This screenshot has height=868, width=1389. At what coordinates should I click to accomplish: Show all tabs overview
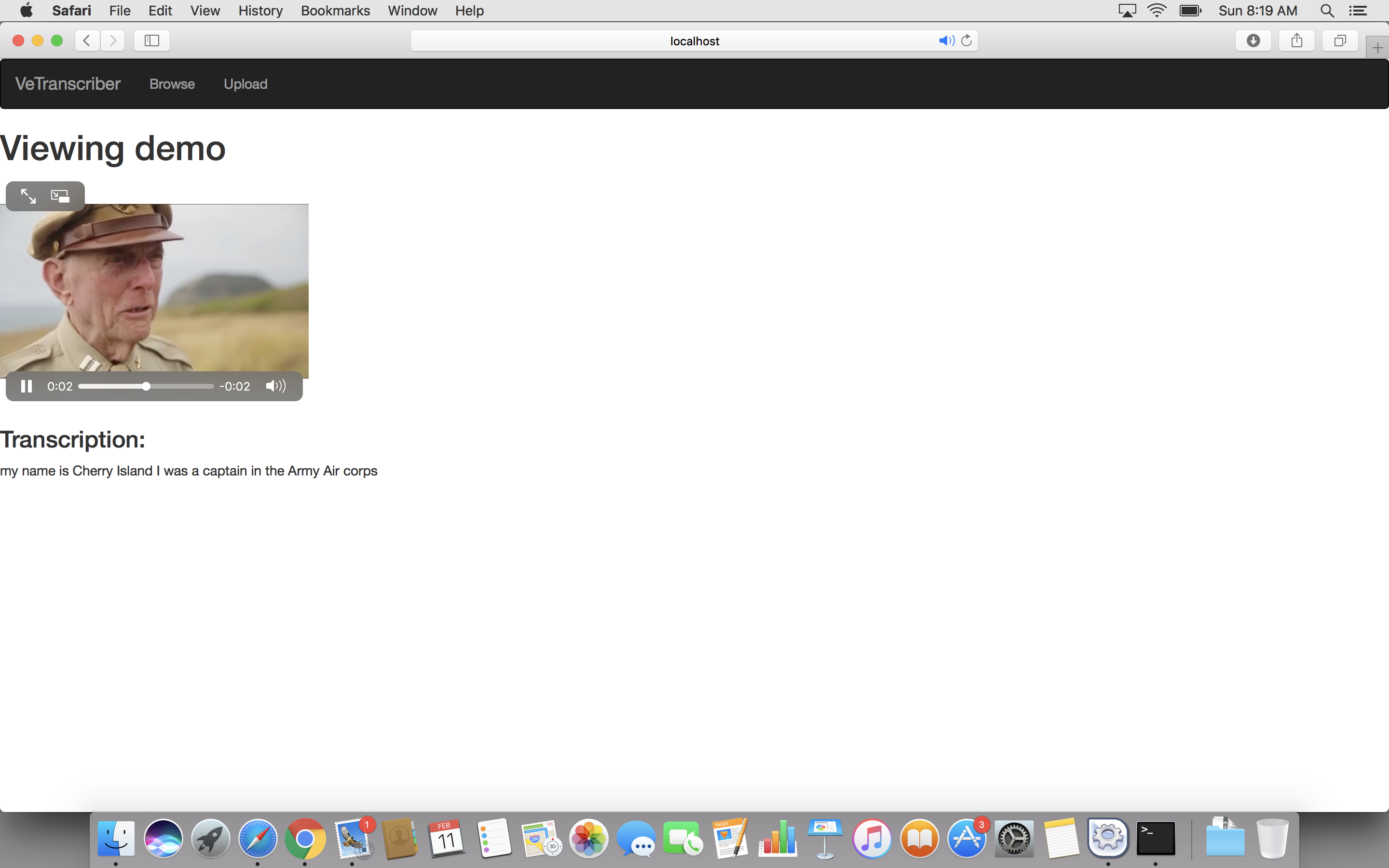[1340, 41]
